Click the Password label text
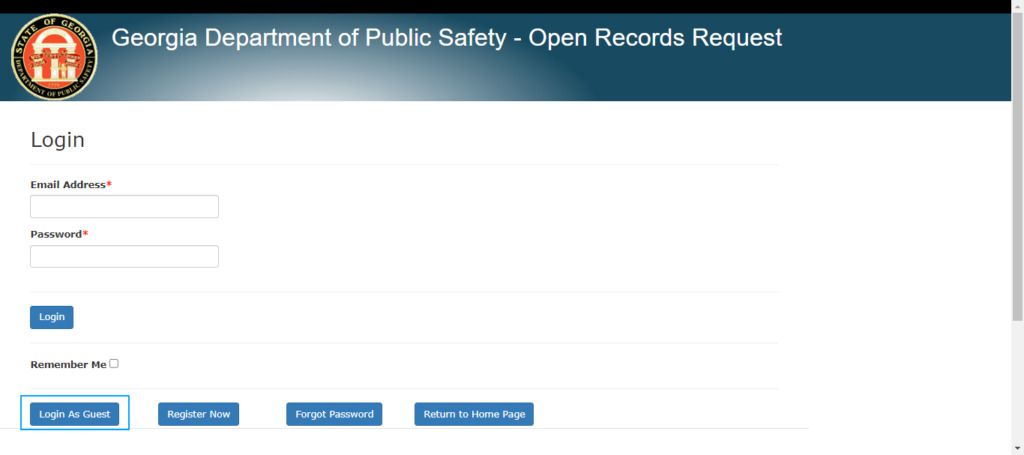The height and width of the screenshot is (455, 1024). [59, 234]
